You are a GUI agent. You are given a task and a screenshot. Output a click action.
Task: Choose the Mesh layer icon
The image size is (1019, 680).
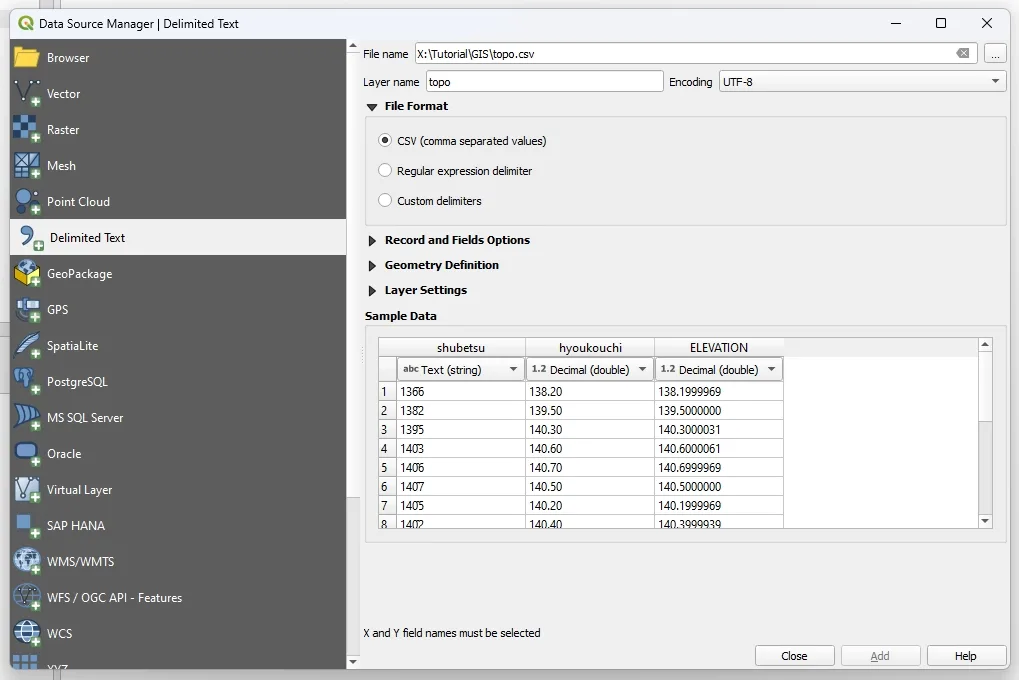(27, 166)
